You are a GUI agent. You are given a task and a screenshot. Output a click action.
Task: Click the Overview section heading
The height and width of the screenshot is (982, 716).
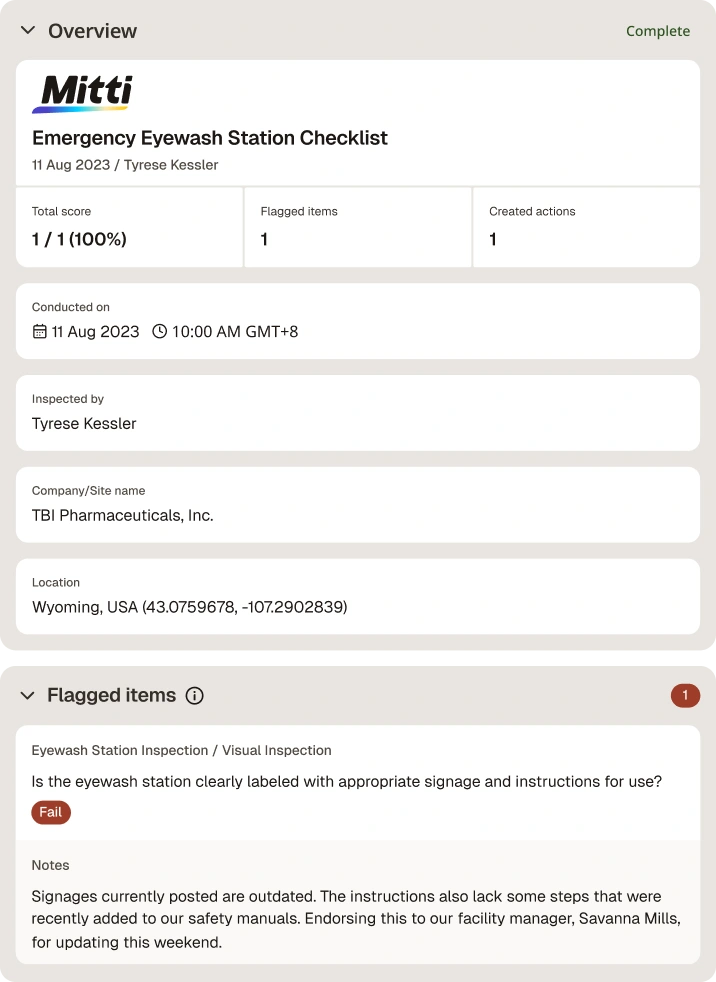click(92, 31)
